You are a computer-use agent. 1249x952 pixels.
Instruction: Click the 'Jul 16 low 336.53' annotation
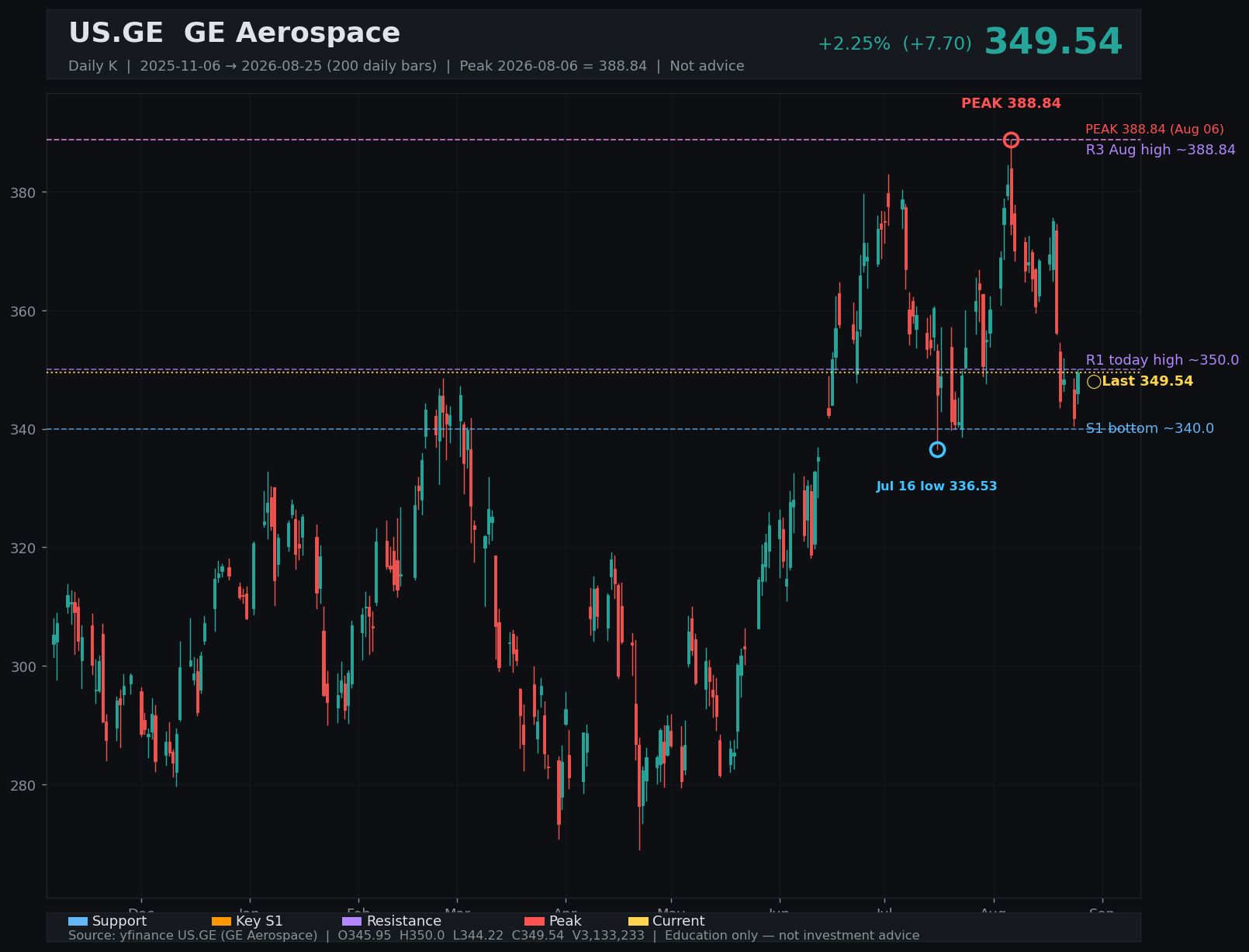point(936,486)
